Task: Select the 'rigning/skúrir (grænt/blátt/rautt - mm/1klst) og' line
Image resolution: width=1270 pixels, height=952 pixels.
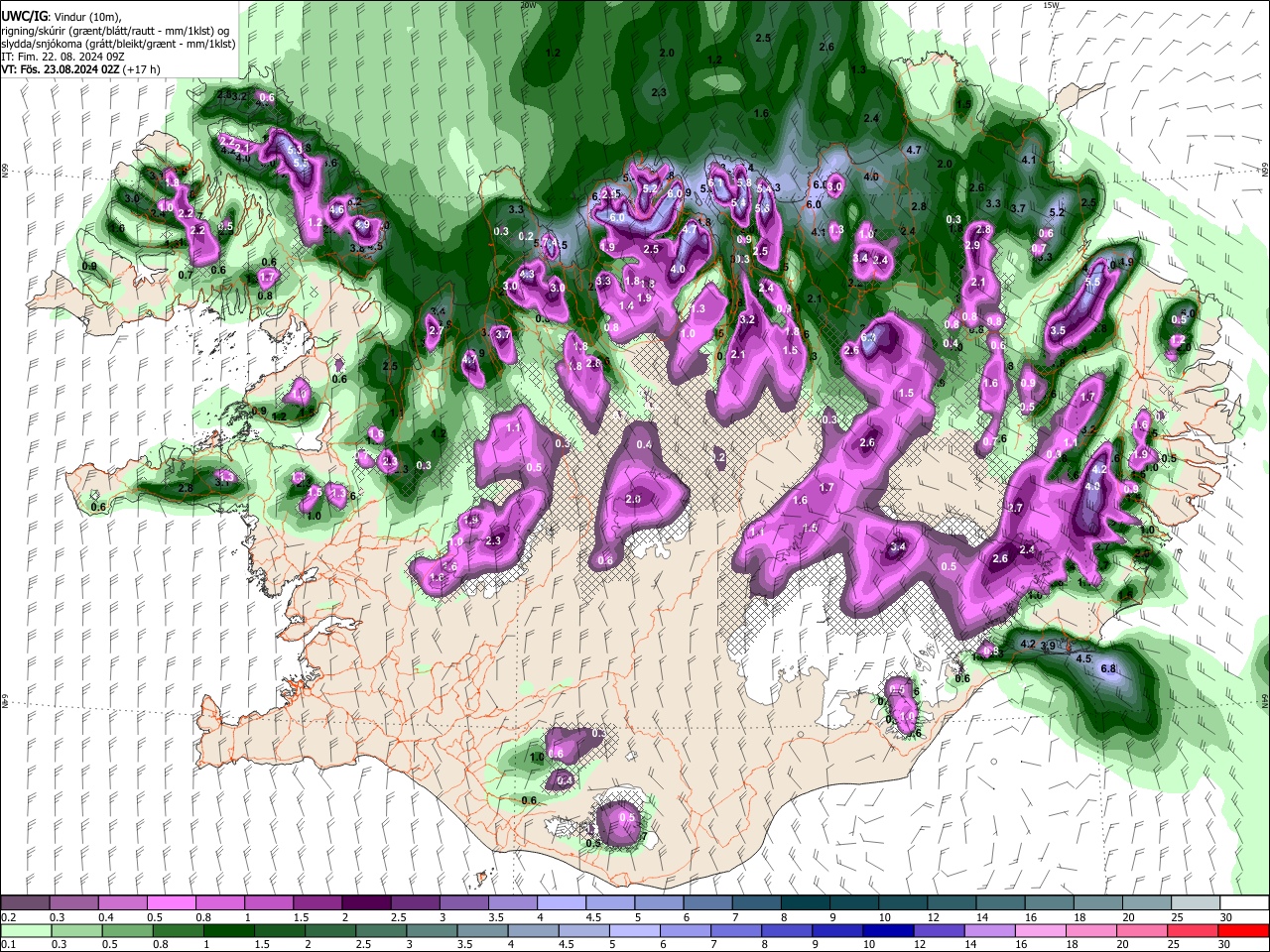Action: click(115, 31)
